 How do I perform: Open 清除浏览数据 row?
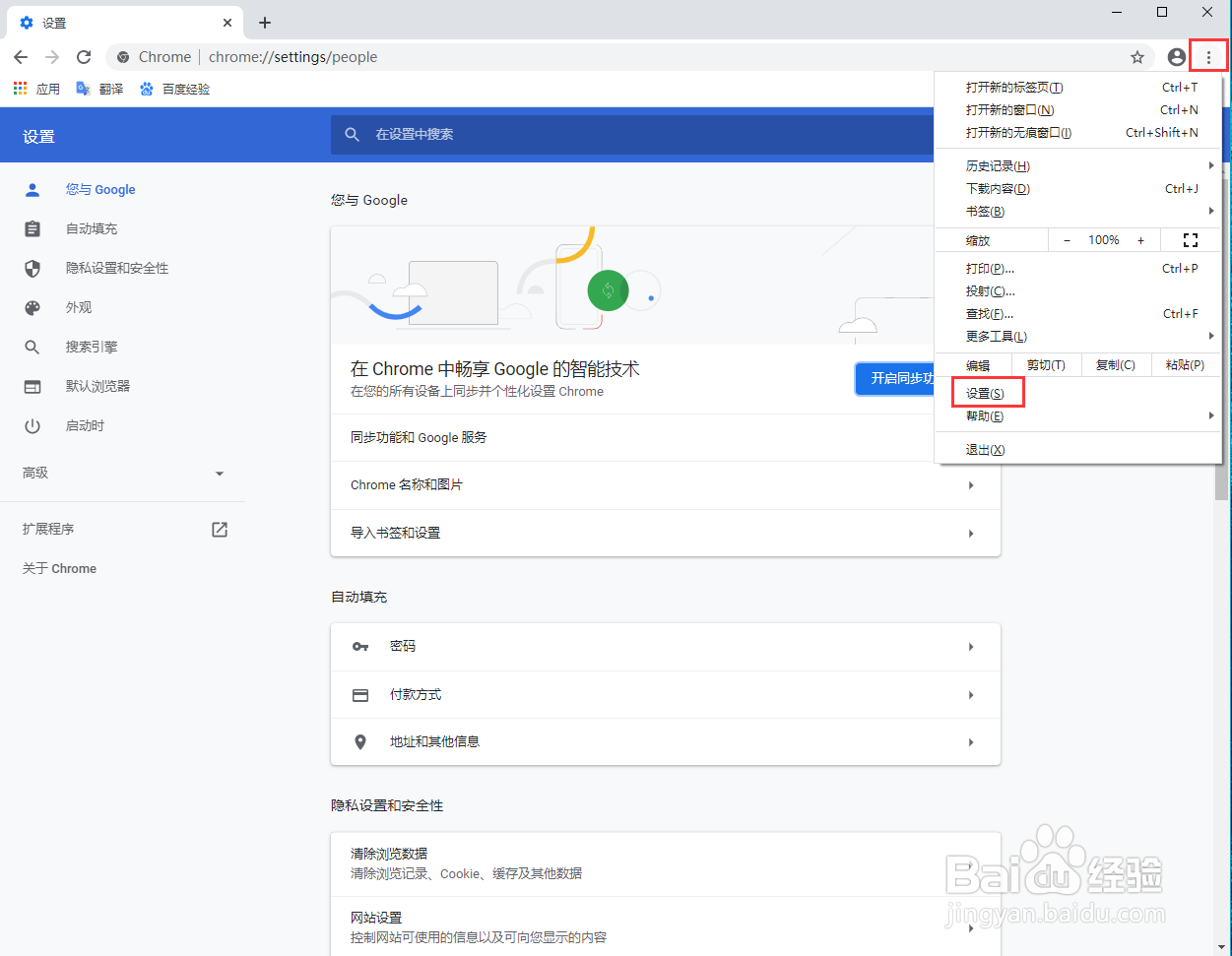pyautogui.click(x=666, y=863)
